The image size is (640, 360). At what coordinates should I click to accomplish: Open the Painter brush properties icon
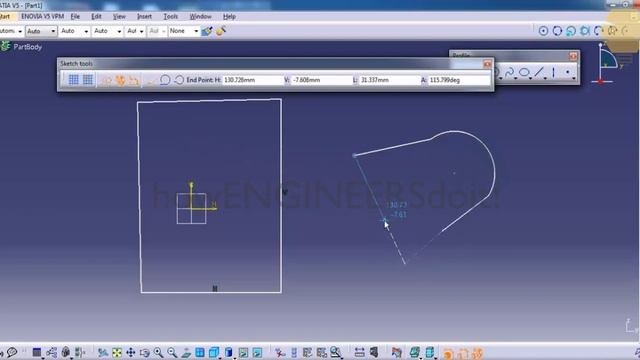(x=207, y=31)
